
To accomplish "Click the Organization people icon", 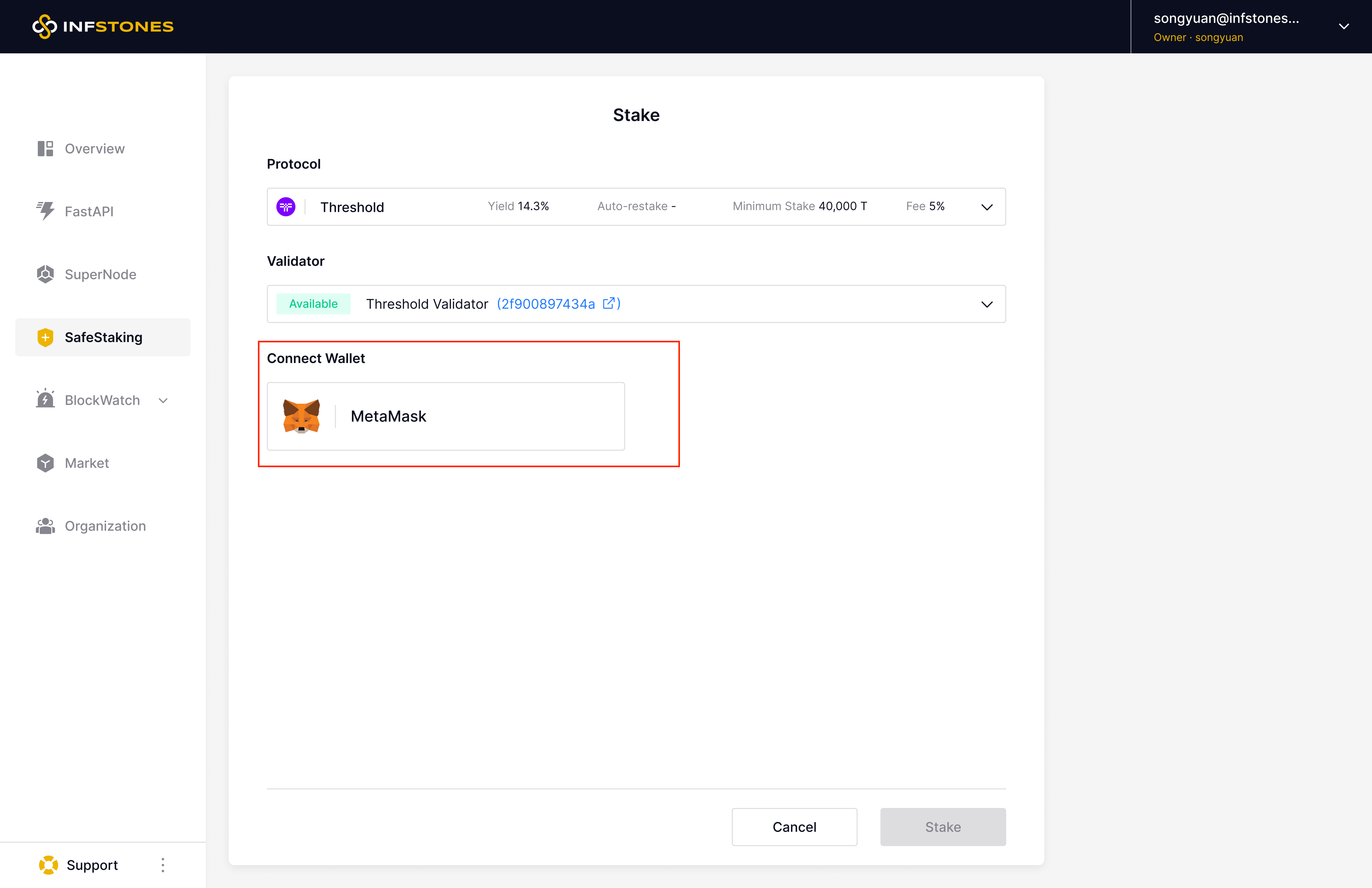I will pyautogui.click(x=45, y=526).
